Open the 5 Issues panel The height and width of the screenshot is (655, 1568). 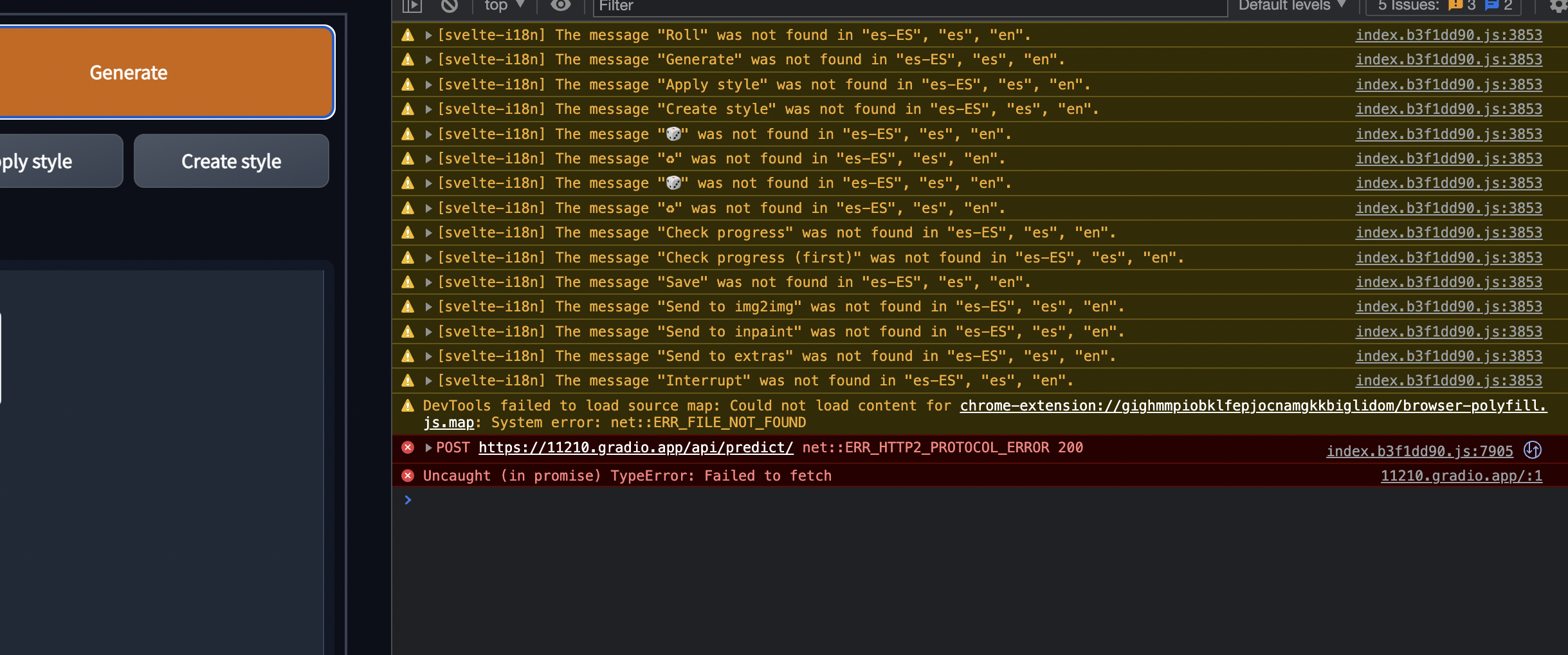[x=1408, y=5]
